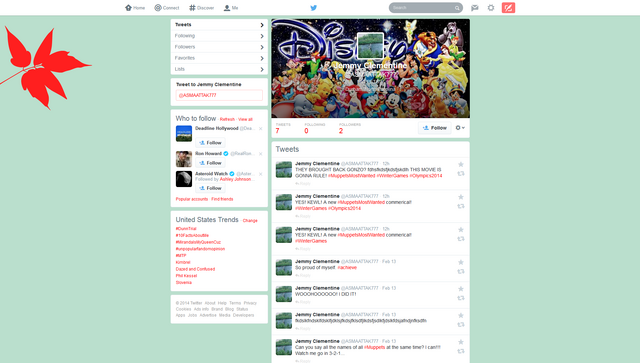Favorite the 'So proud of myself' tweet
640x363 pixels.
(461, 262)
